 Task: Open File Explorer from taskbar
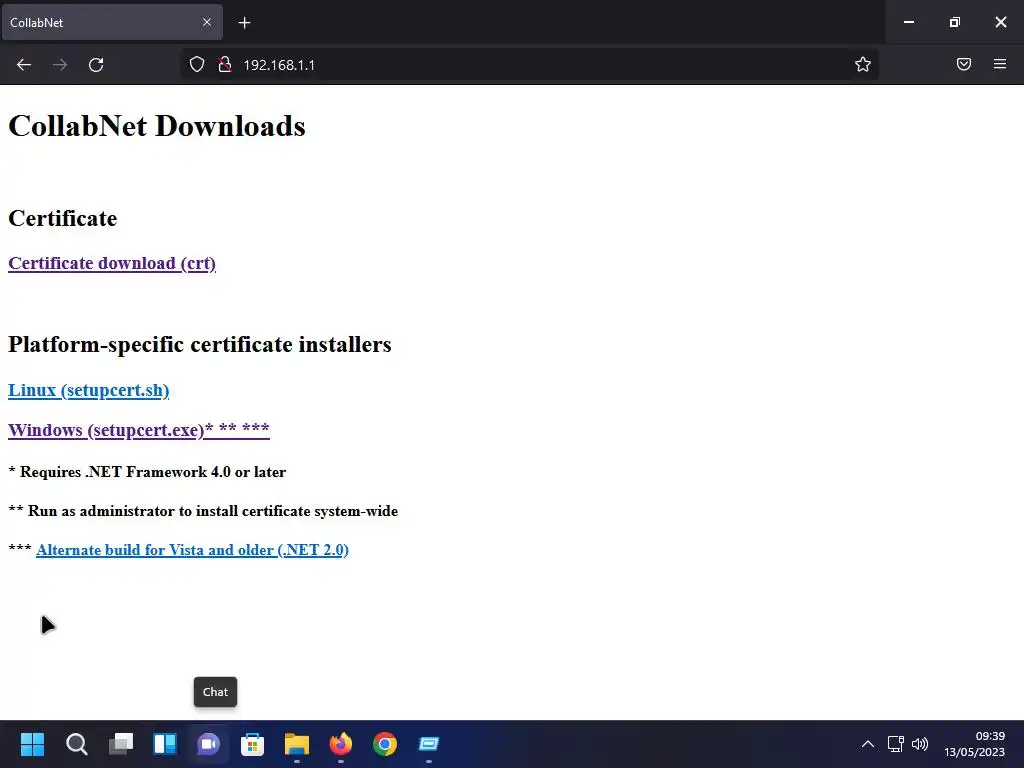pos(296,744)
